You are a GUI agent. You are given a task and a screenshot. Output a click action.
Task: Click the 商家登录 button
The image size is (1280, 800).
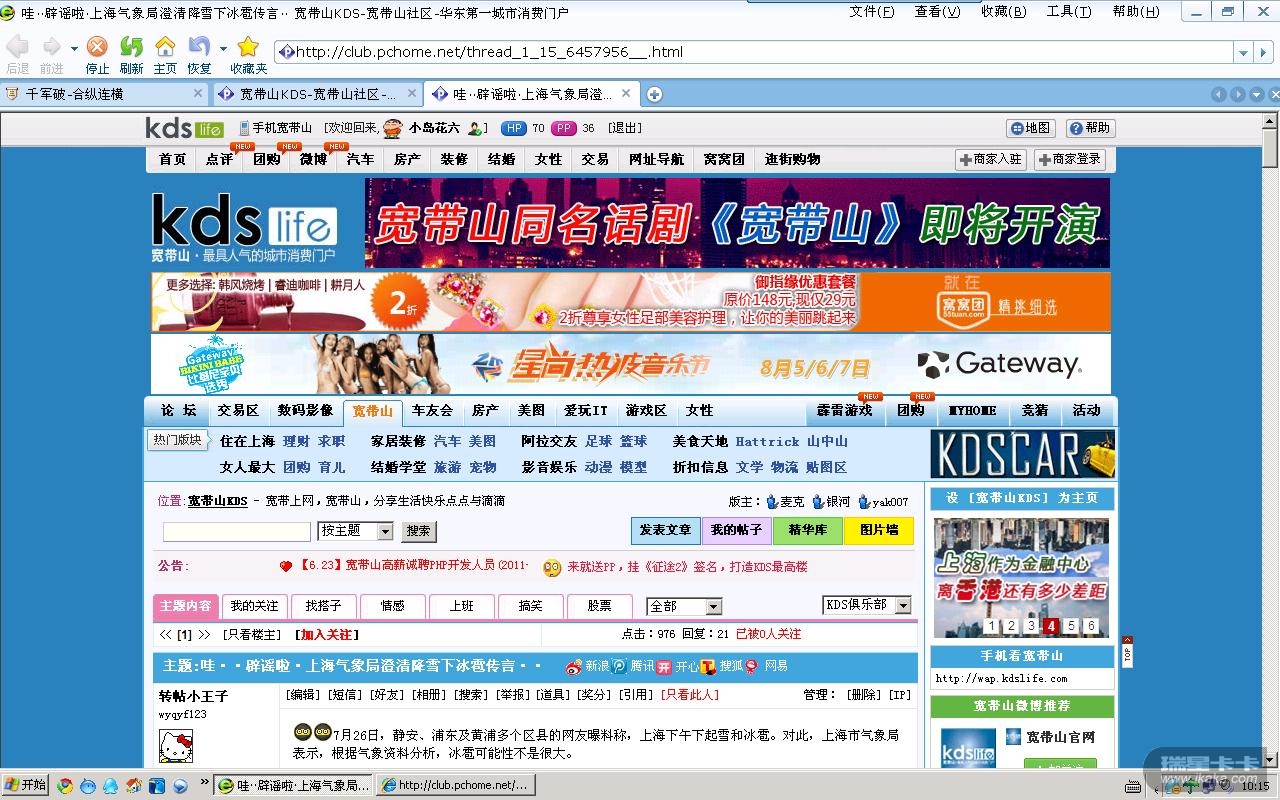1070,159
